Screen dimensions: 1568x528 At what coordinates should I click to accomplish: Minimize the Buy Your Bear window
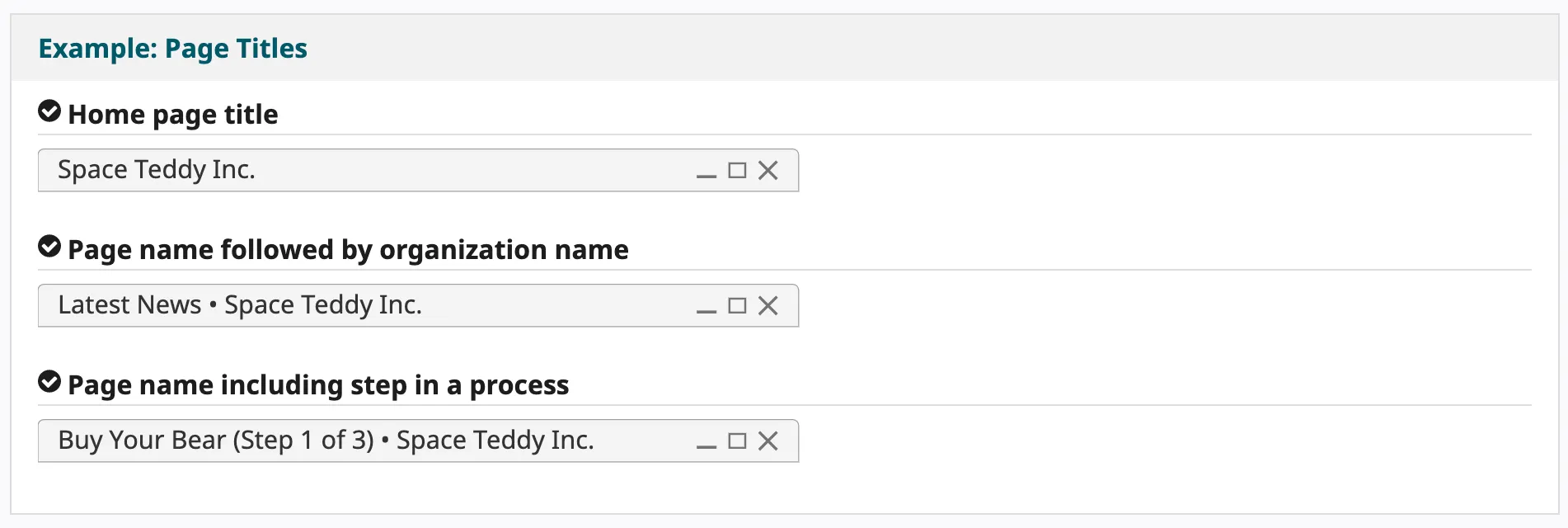(x=706, y=444)
